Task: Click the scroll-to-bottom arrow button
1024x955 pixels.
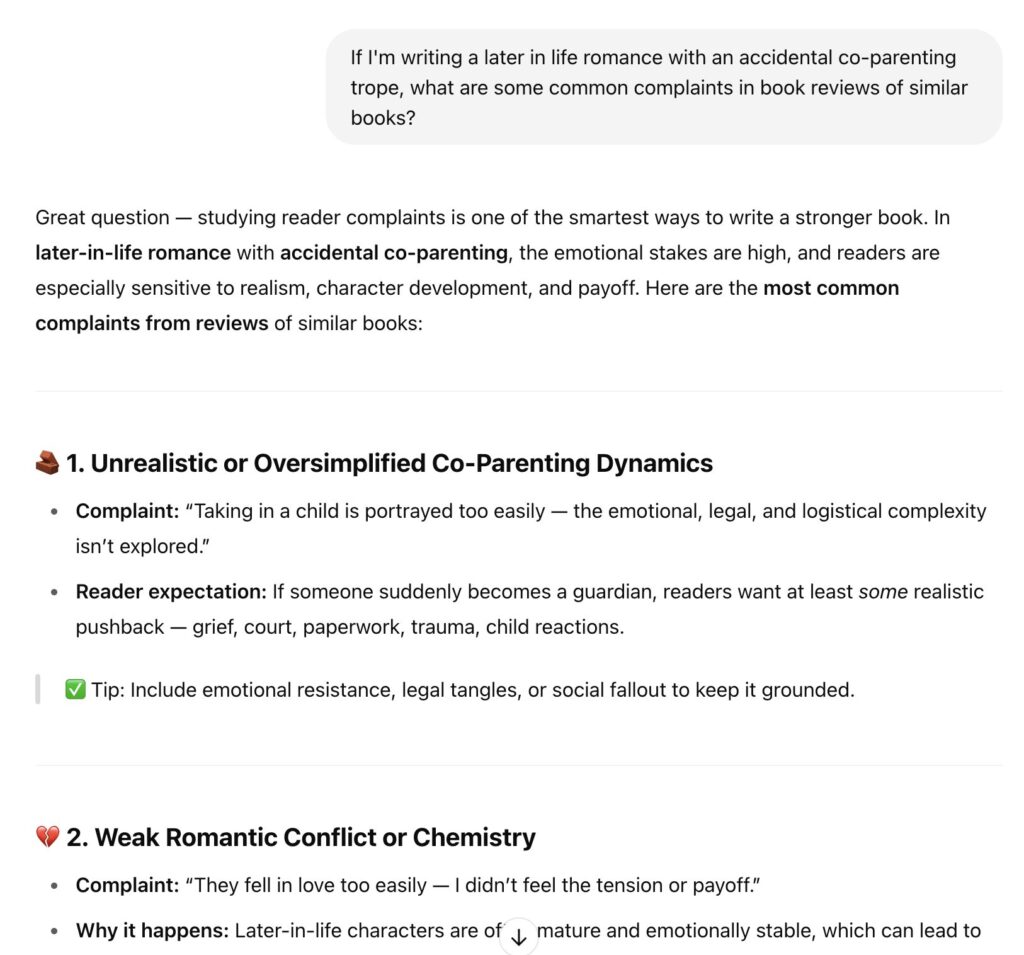Action: click(x=518, y=936)
